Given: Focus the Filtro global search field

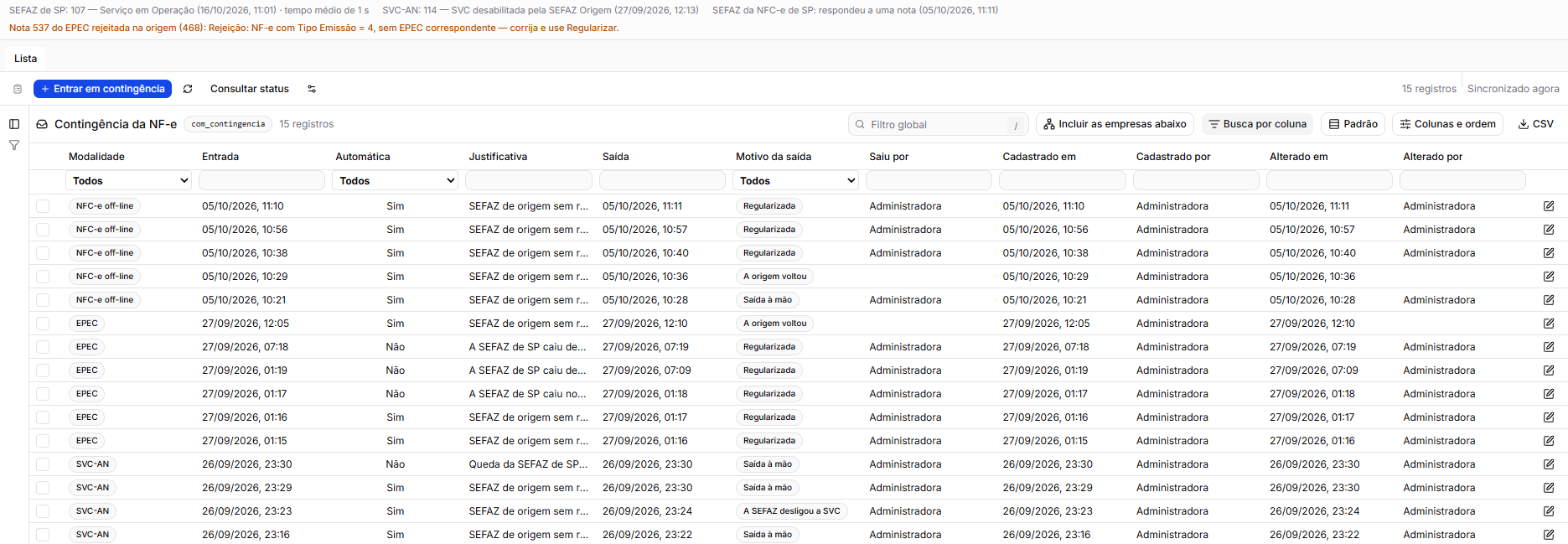Looking at the screenshot, I should coord(938,125).
